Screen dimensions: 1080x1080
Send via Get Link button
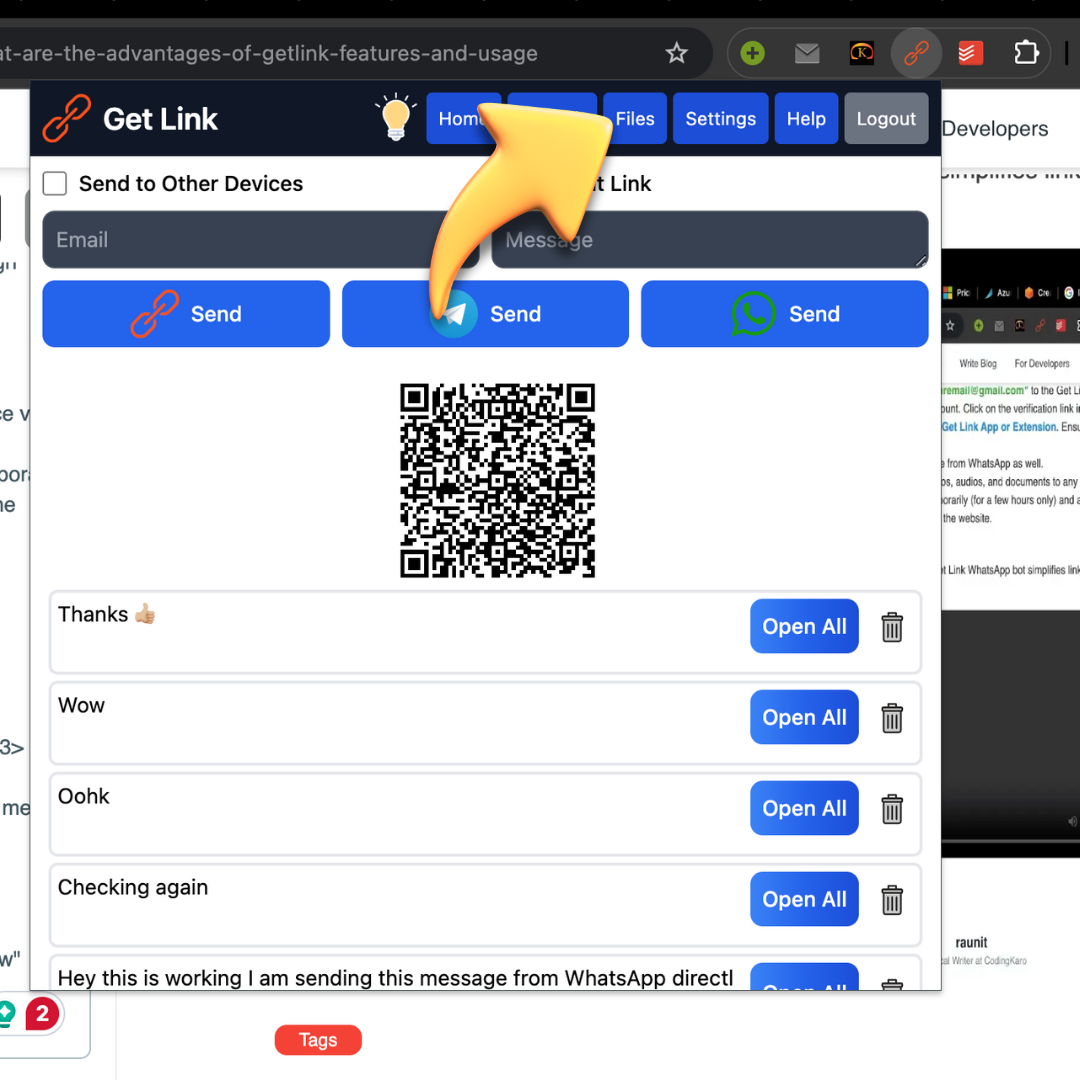coord(186,314)
